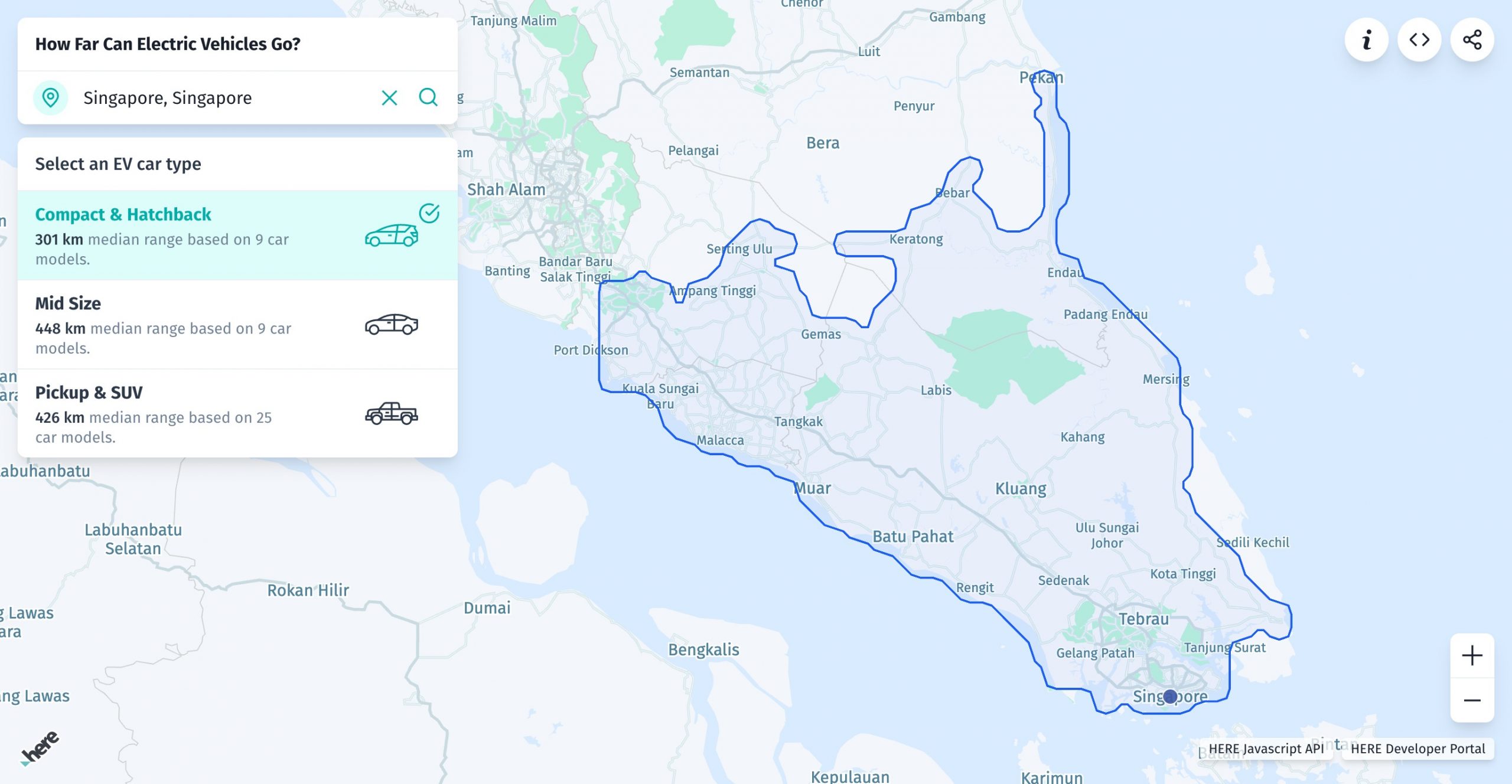Click the checked circle on Compact
Viewport: 1512px width, 784px height.
(429, 213)
